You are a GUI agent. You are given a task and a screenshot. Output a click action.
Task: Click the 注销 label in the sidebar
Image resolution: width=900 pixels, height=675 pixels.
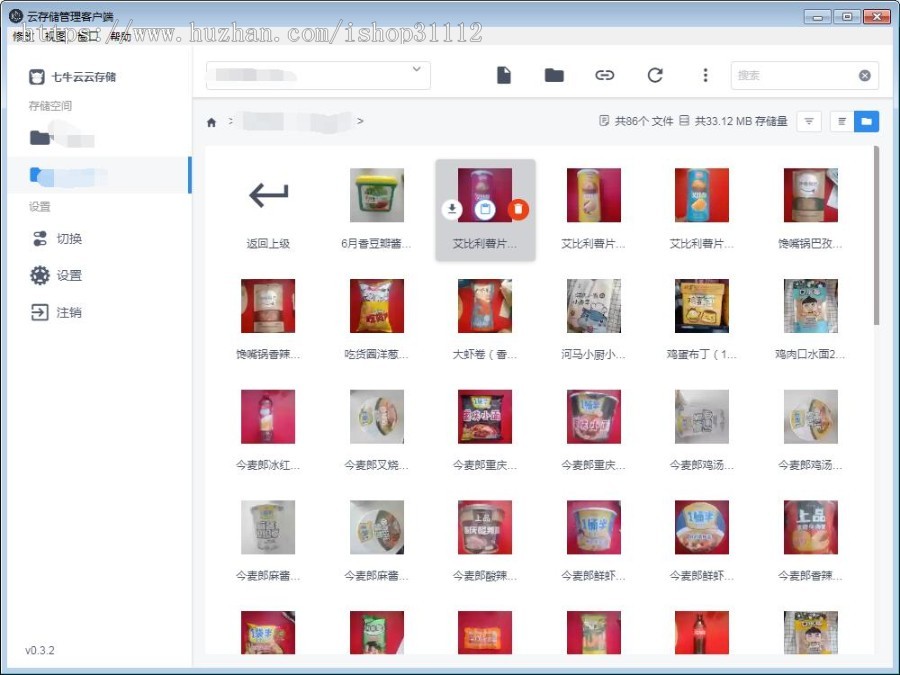tap(69, 313)
